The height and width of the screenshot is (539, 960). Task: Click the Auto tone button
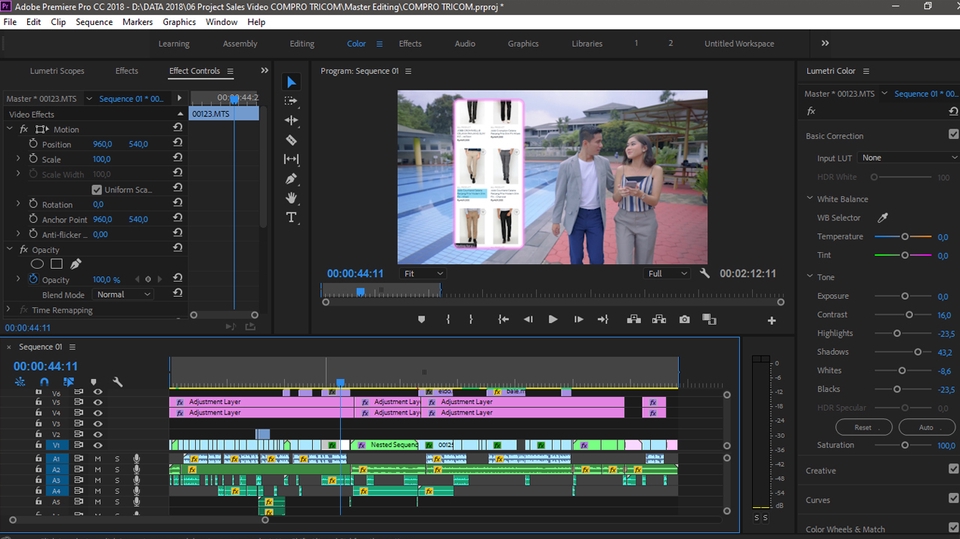coord(926,427)
